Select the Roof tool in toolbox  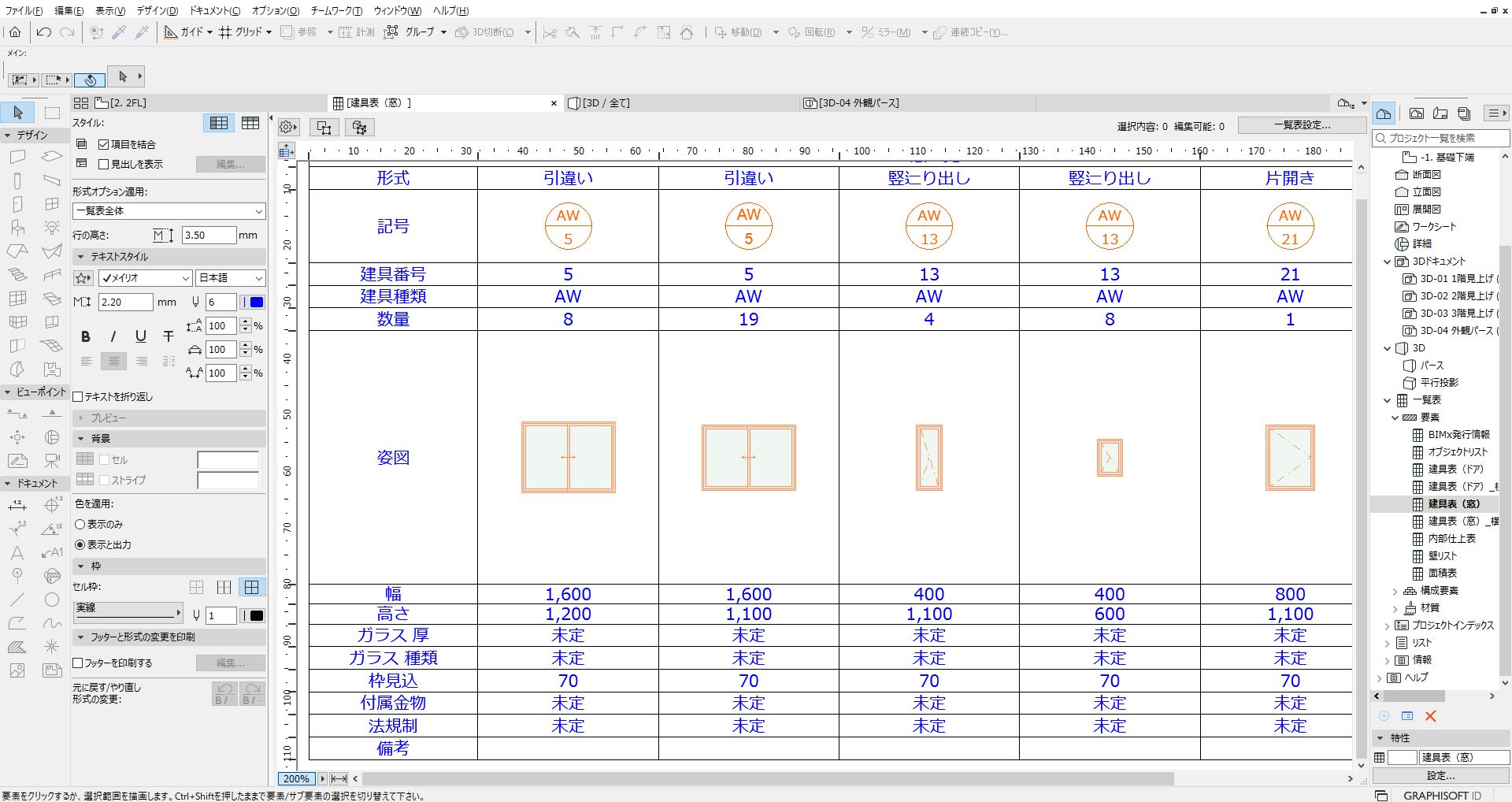click(17, 252)
